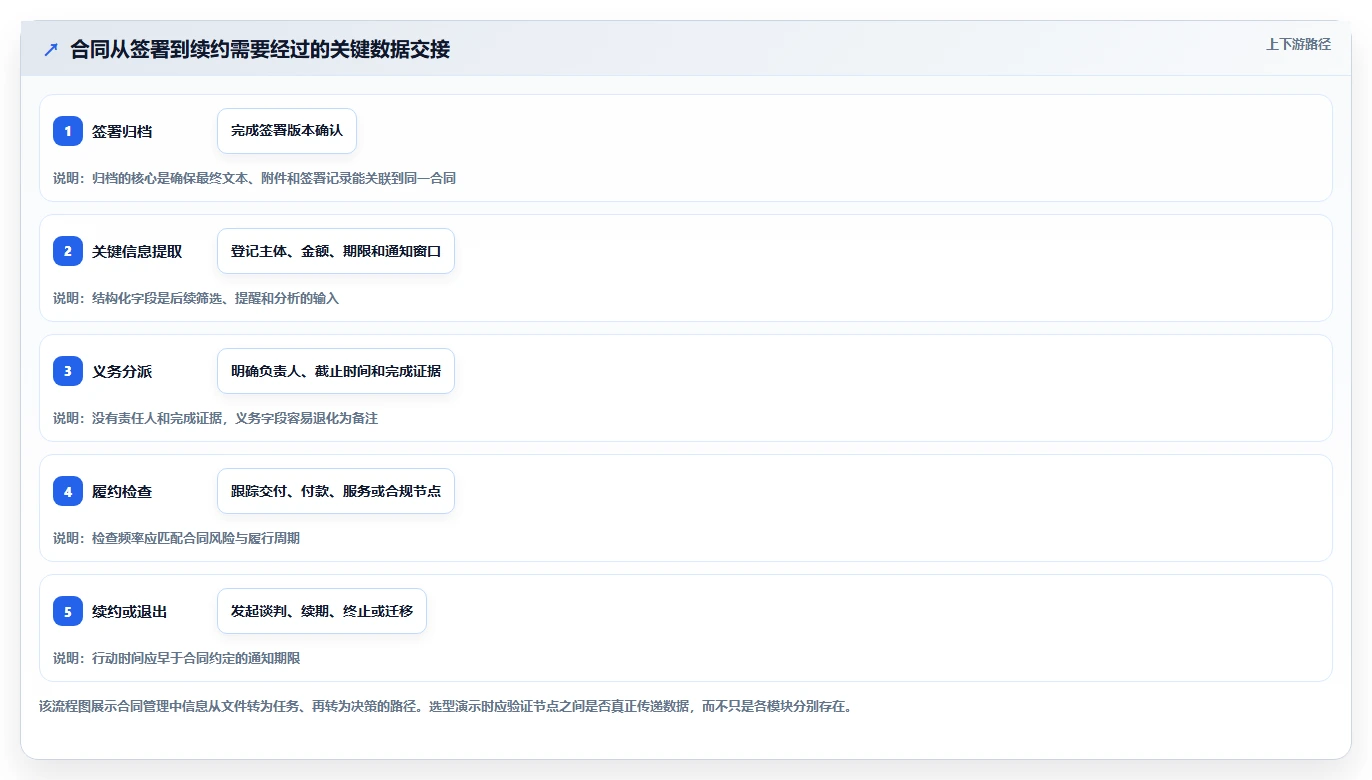Click the step 3 number badge

[x=68, y=371]
